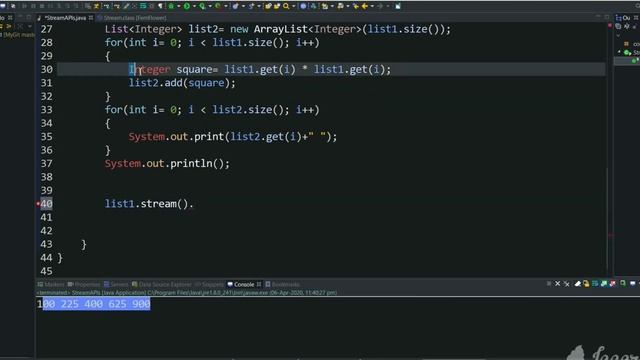Click the yellow back navigation arrow
Screen dimensions: 640x360
click(364, 6)
